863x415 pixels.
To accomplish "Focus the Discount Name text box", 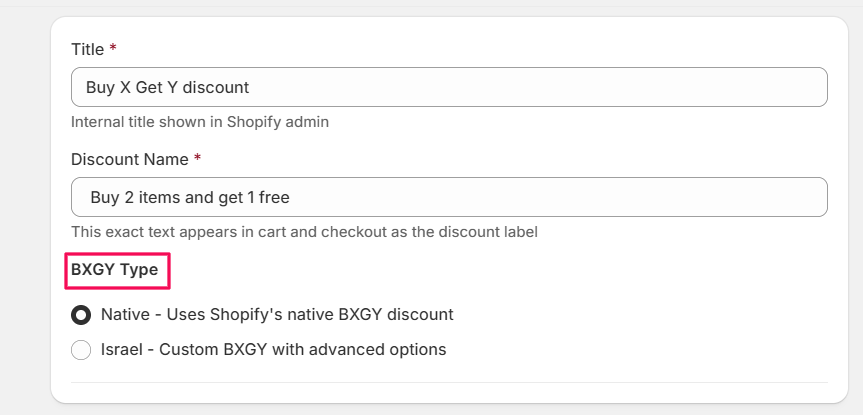I will 449,197.
